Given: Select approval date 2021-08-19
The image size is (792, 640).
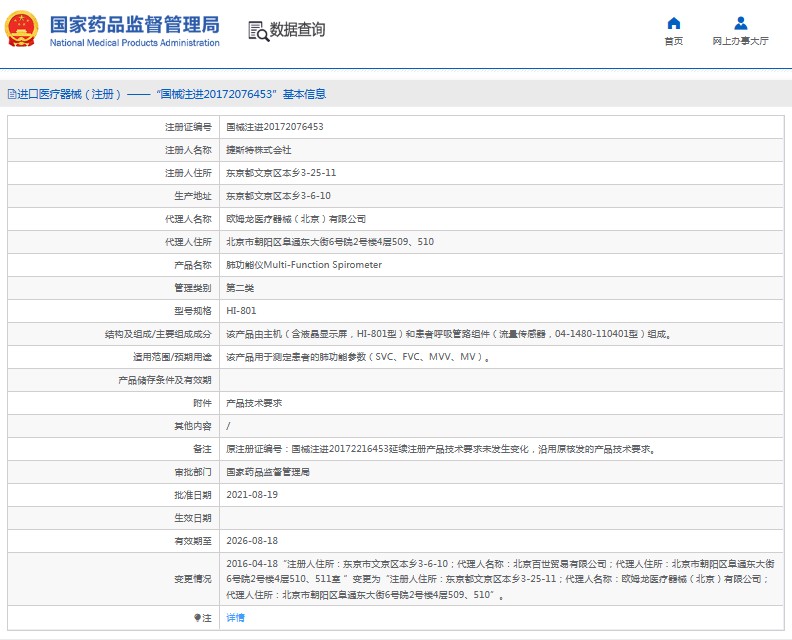Looking at the screenshot, I should 252,495.
